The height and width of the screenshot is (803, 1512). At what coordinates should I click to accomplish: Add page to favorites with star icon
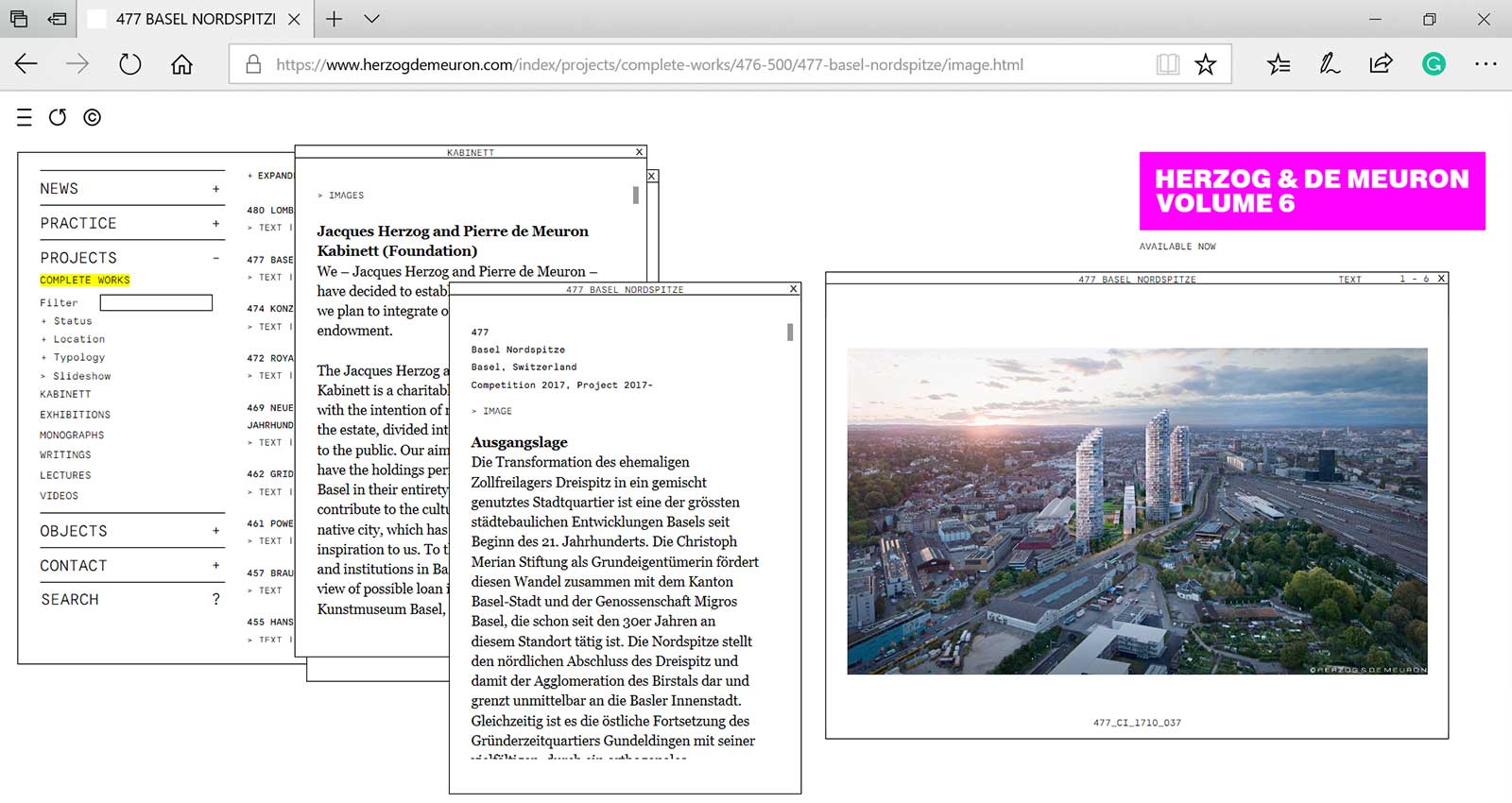1205,64
